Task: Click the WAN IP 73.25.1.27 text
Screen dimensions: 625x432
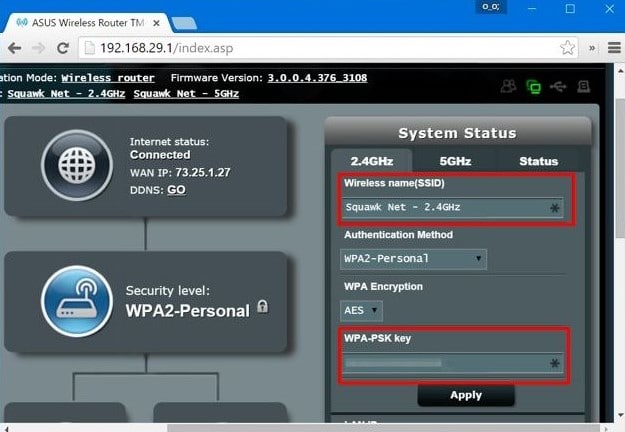Action: click(x=180, y=172)
